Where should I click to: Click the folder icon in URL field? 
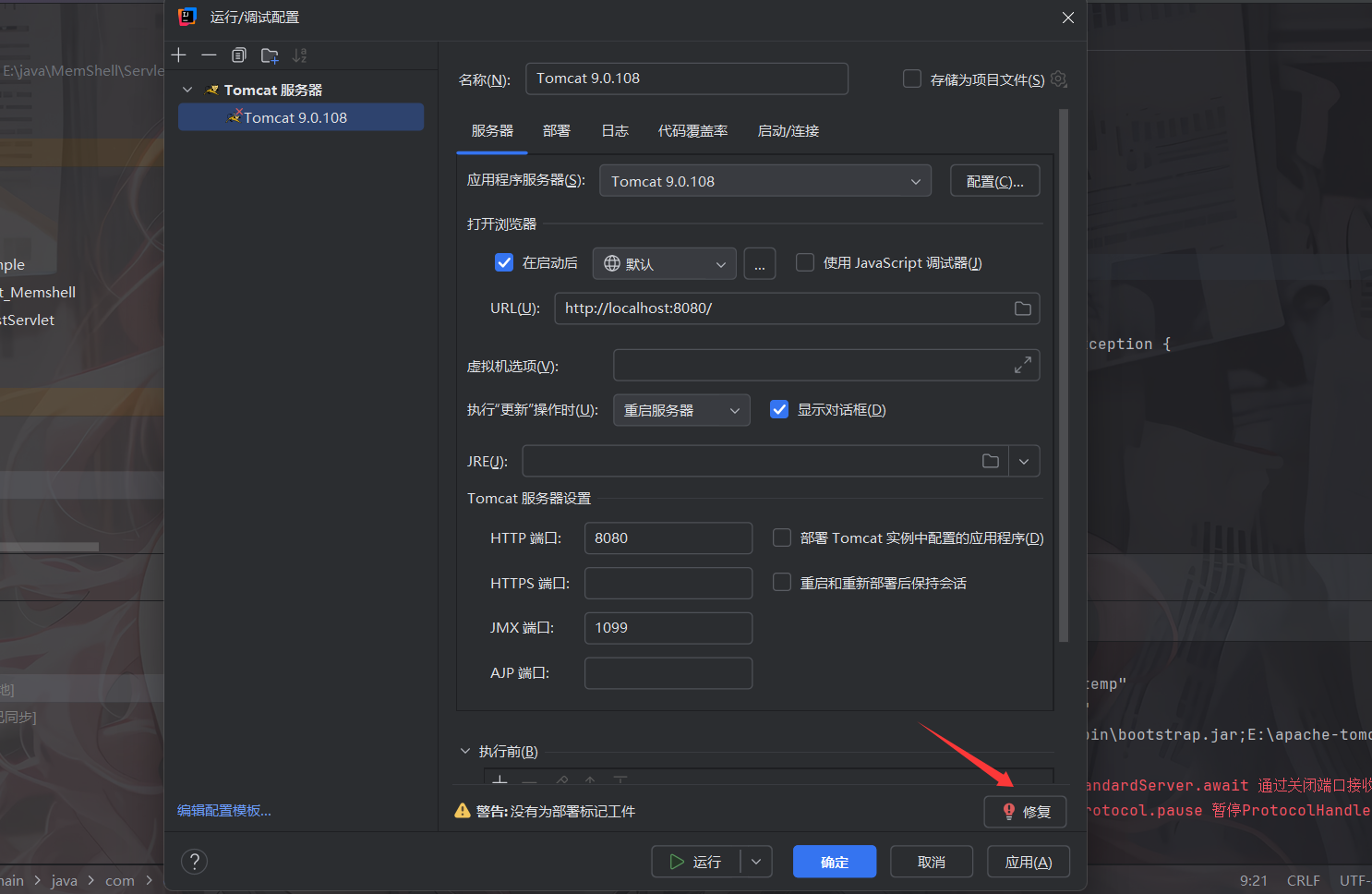[1022, 308]
